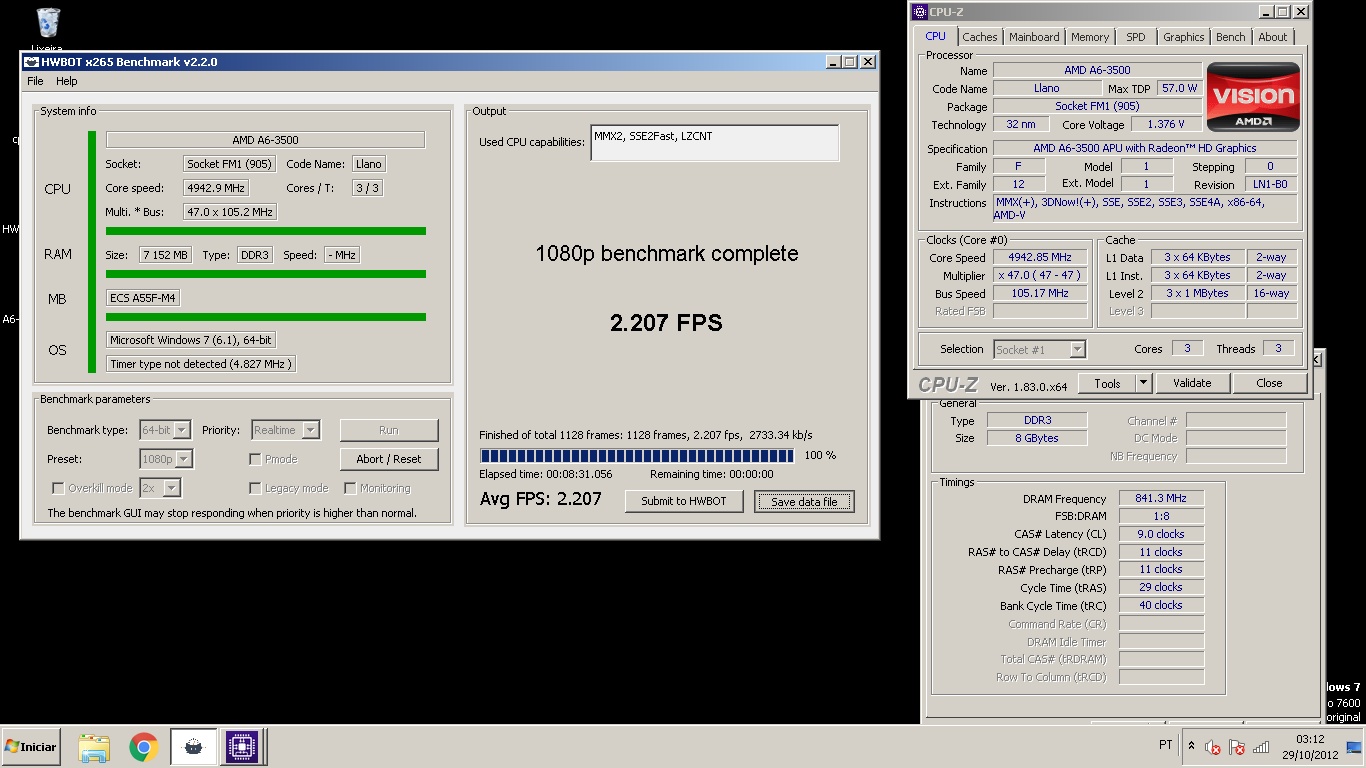Click the DRAM Frequency 841.3 MHz value
This screenshot has height=768, width=1366.
(x=1161, y=498)
